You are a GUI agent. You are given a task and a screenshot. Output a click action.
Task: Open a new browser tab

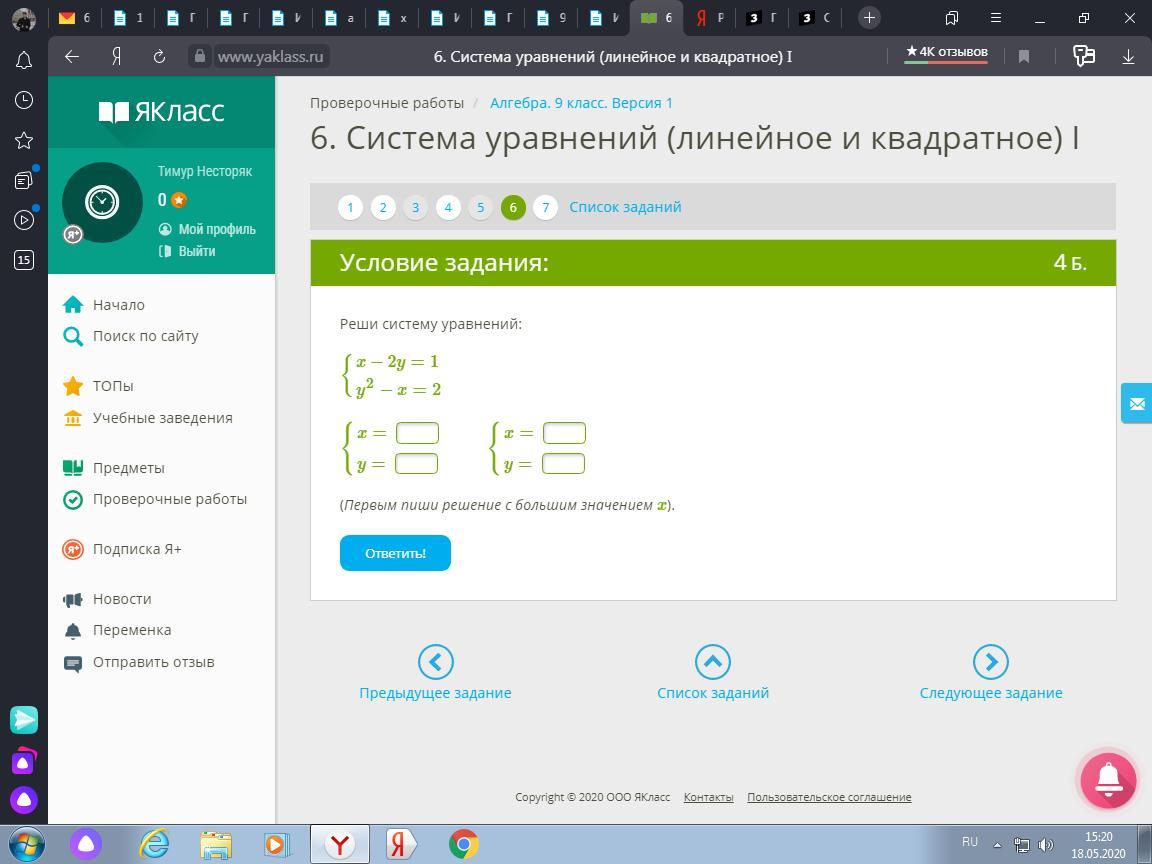pos(869,17)
